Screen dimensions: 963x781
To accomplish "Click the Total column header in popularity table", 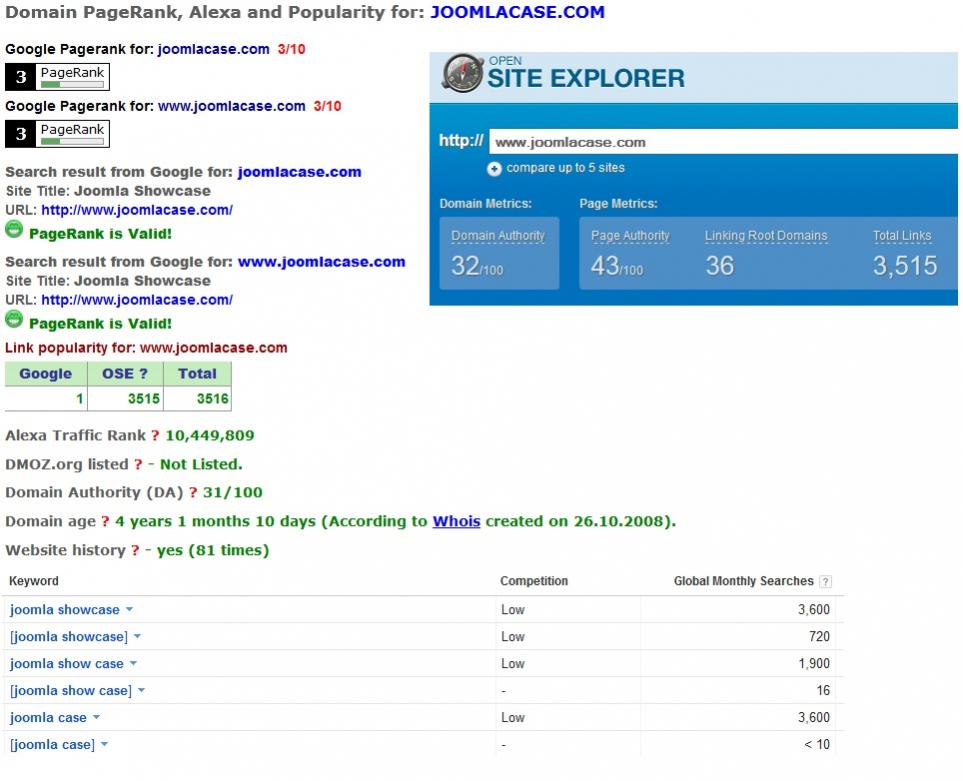I will pos(197,374).
